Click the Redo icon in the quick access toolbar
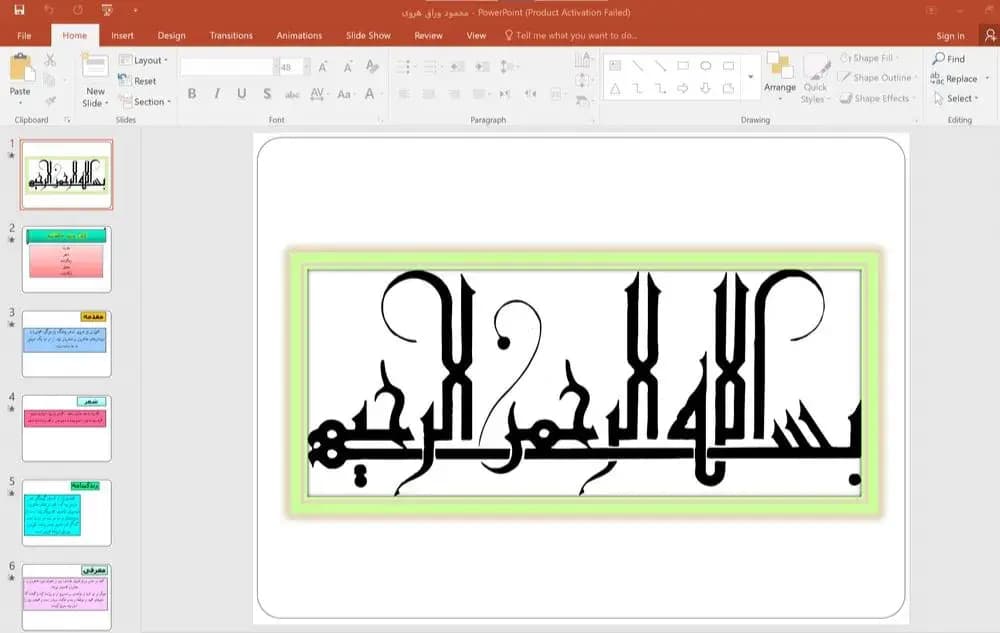 (78, 10)
